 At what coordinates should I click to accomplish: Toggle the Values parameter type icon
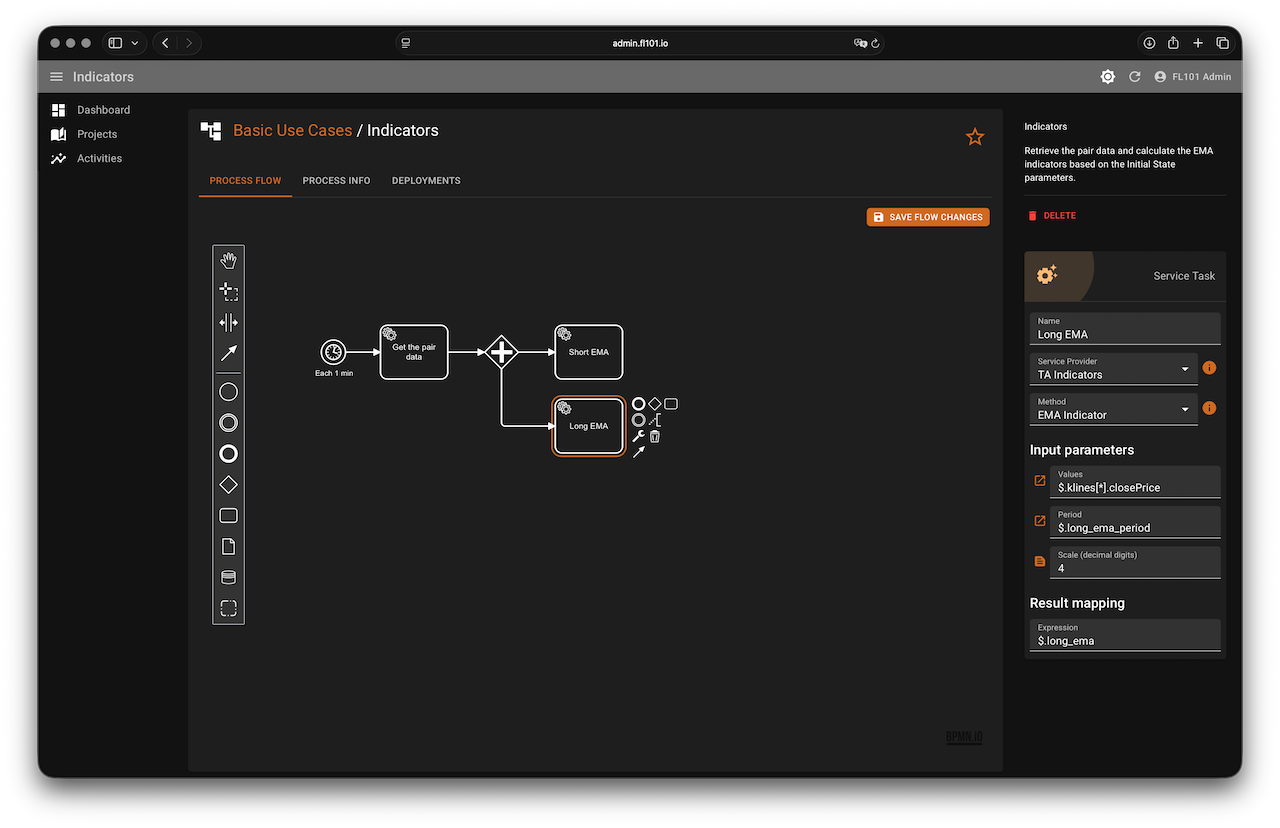click(x=1040, y=481)
